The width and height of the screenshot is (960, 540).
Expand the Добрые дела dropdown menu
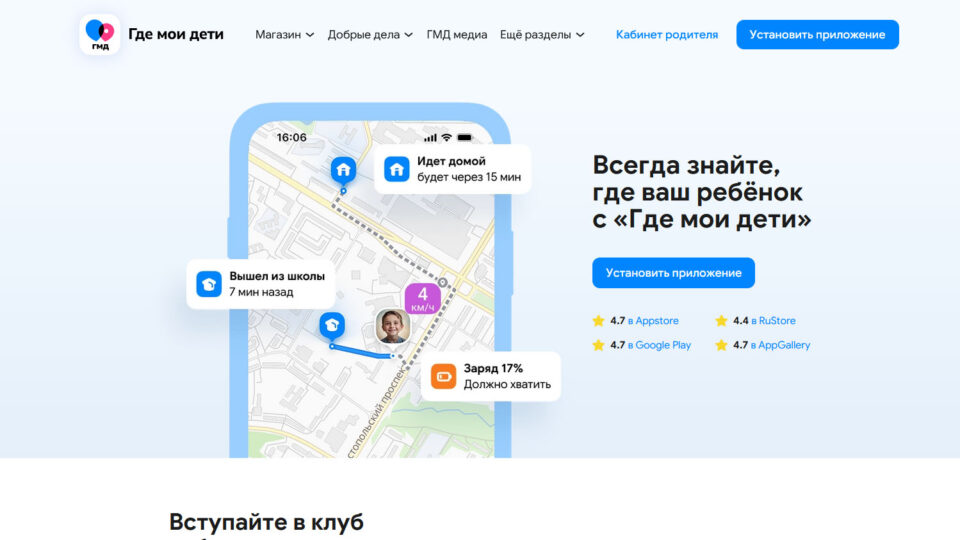click(370, 35)
